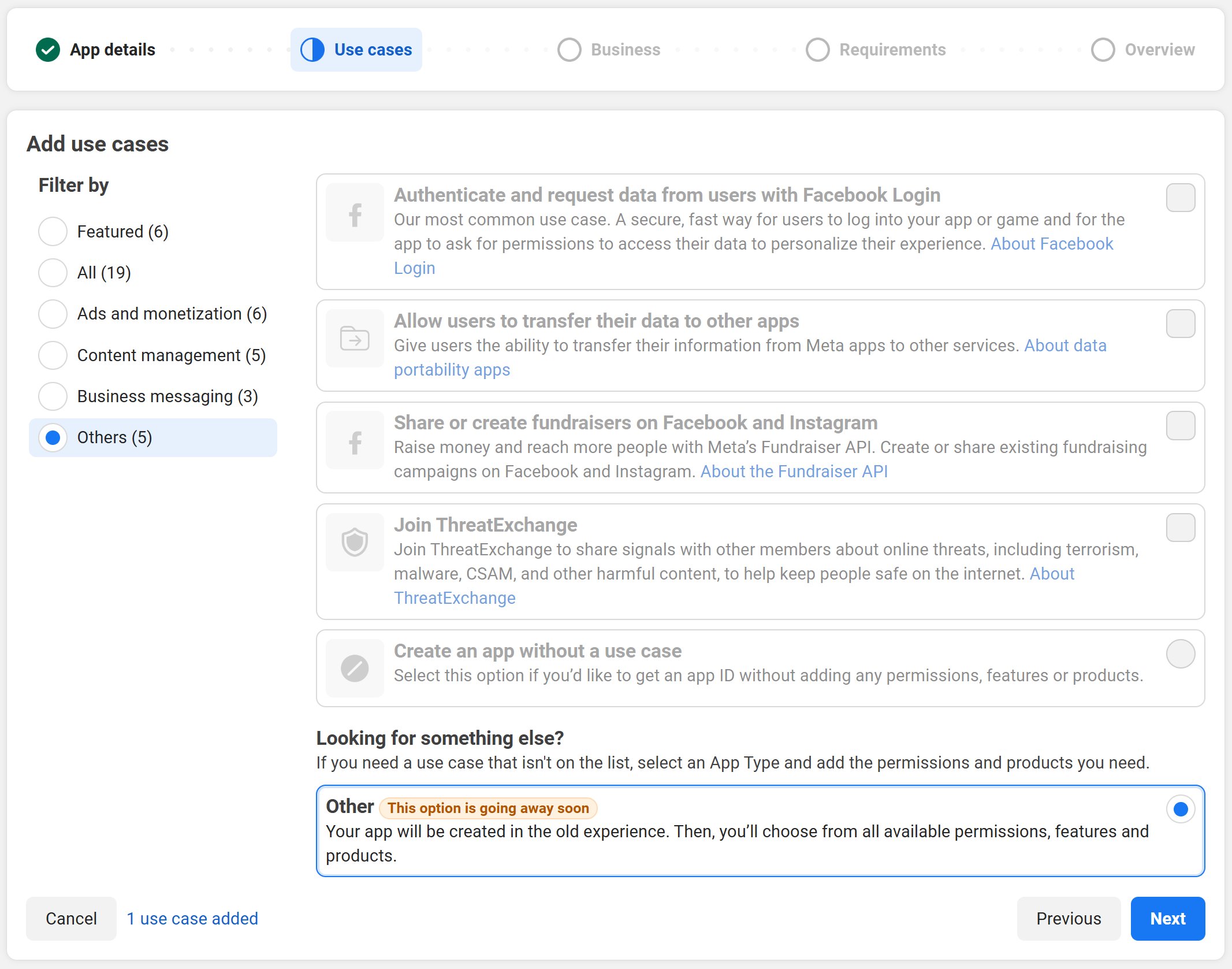Select the Others (5) filter radio
The image size is (1232, 969).
click(53, 438)
